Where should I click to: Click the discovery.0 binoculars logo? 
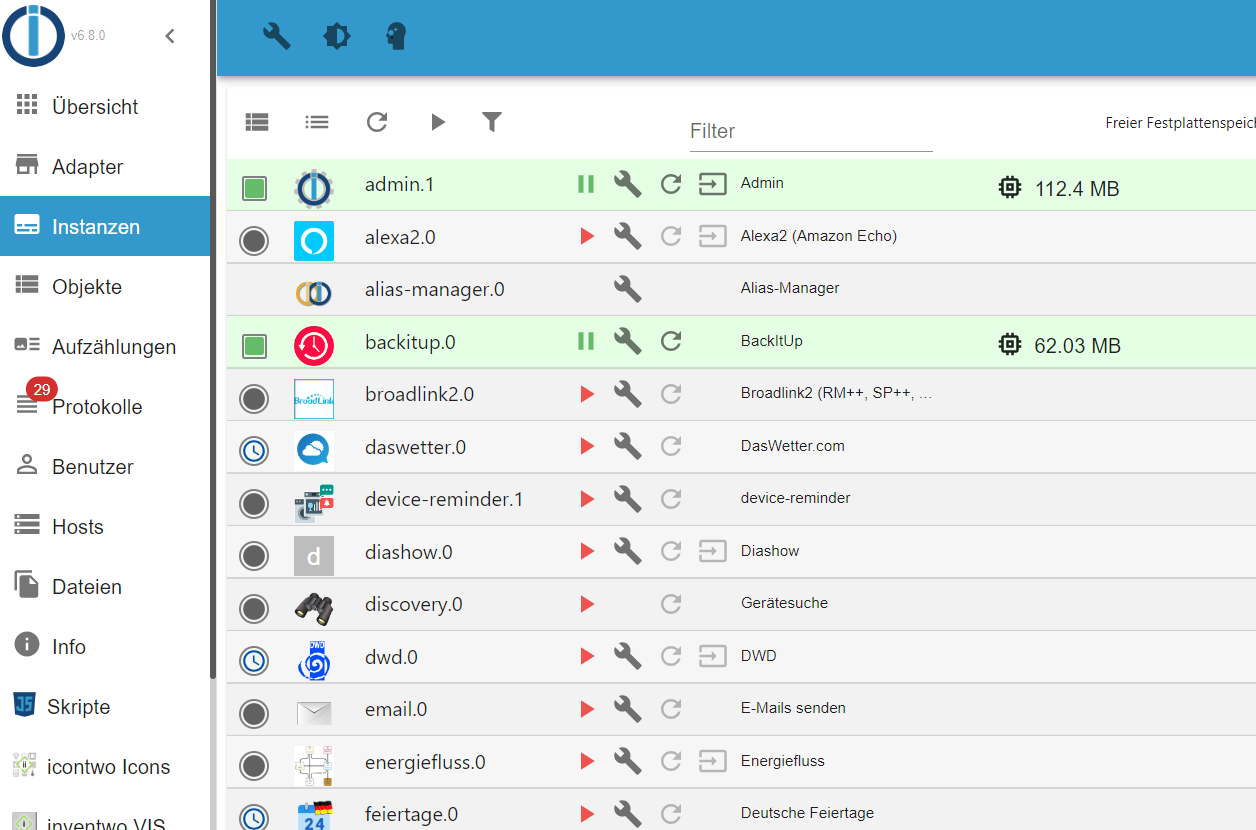(x=314, y=609)
